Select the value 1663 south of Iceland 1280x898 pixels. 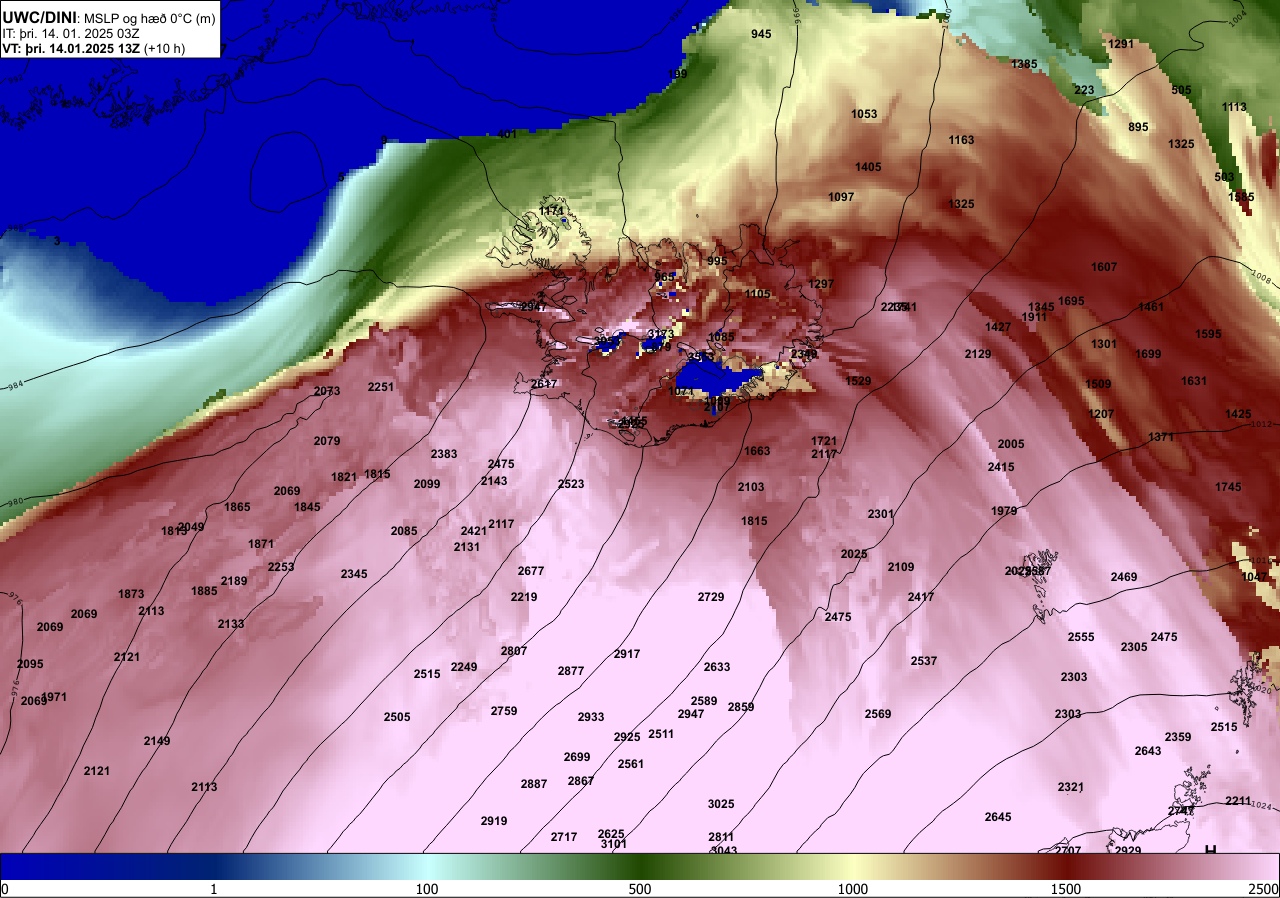pos(757,451)
